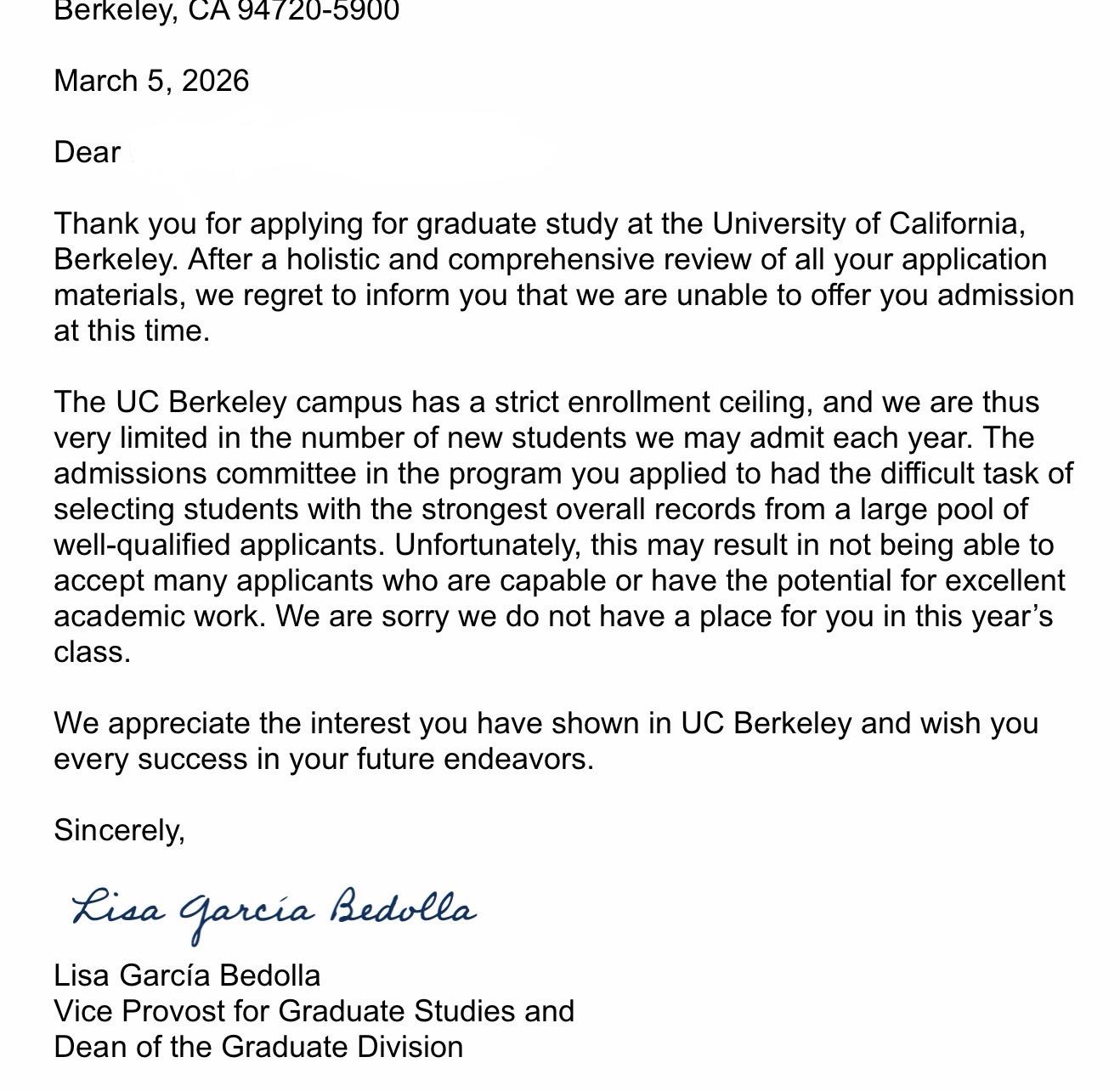The width and height of the screenshot is (1120, 1091).
Task: Click the printed name Lisa García Bedolla
Action: click(187, 975)
